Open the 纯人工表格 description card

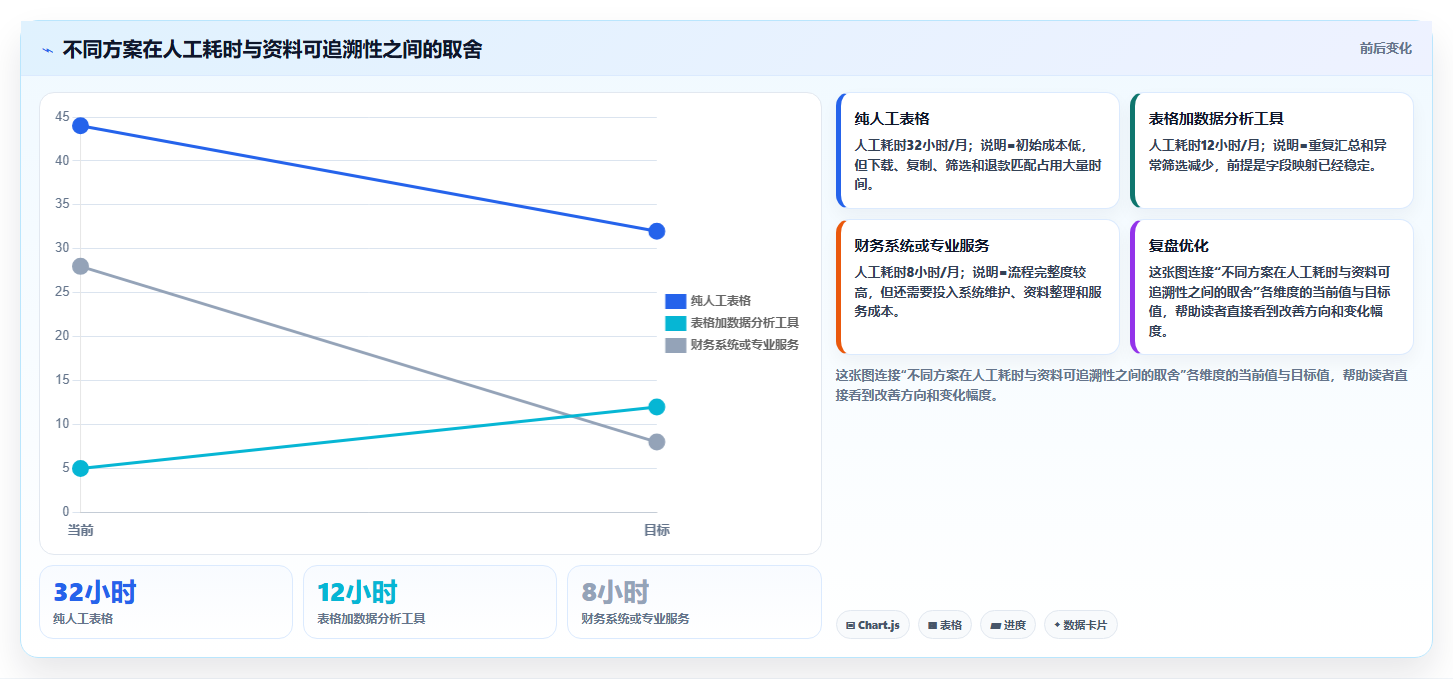(977, 150)
